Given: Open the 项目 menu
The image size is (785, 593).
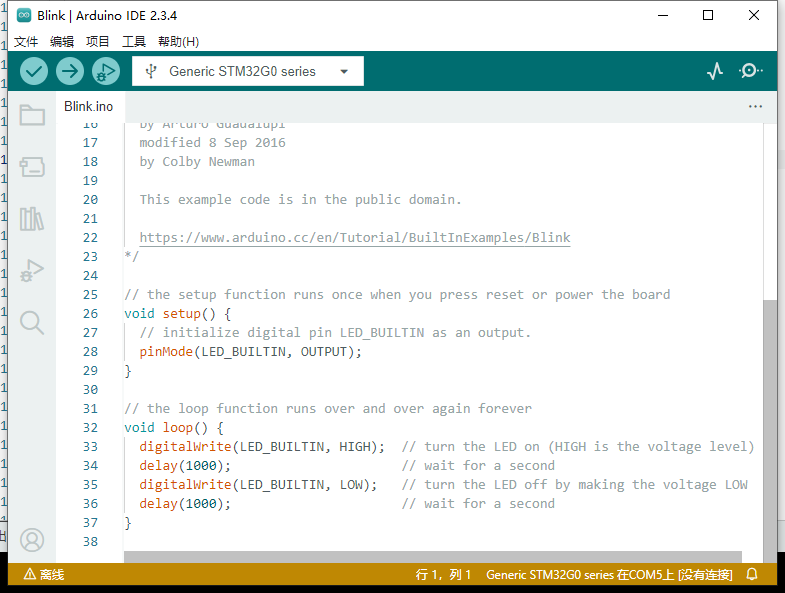Looking at the screenshot, I should tap(98, 42).
